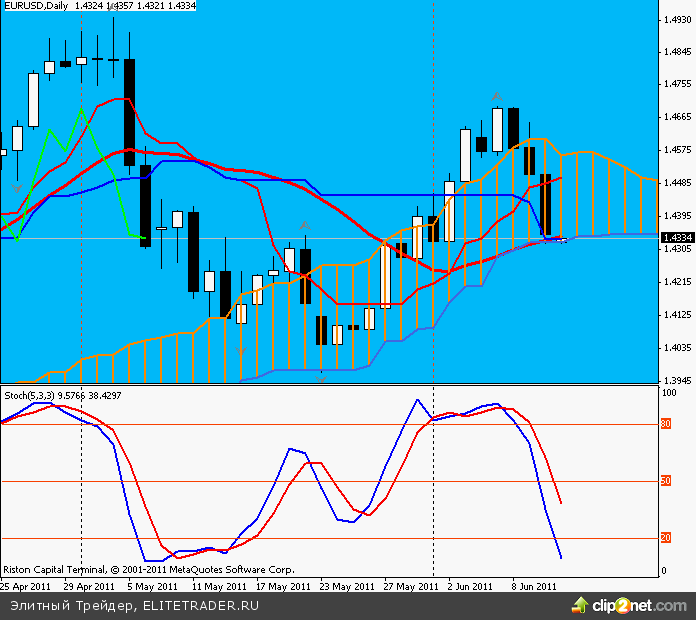Image resolution: width=696 pixels, height=620 pixels.
Task: Click the 1.4935 price scale label
Action: pyautogui.click(x=676, y=19)
